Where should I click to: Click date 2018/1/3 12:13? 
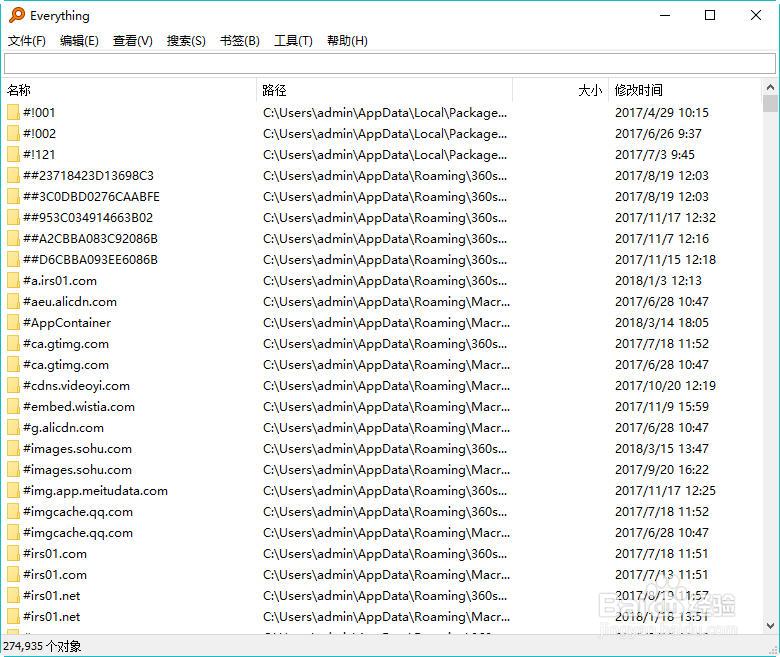pos(658,281)
